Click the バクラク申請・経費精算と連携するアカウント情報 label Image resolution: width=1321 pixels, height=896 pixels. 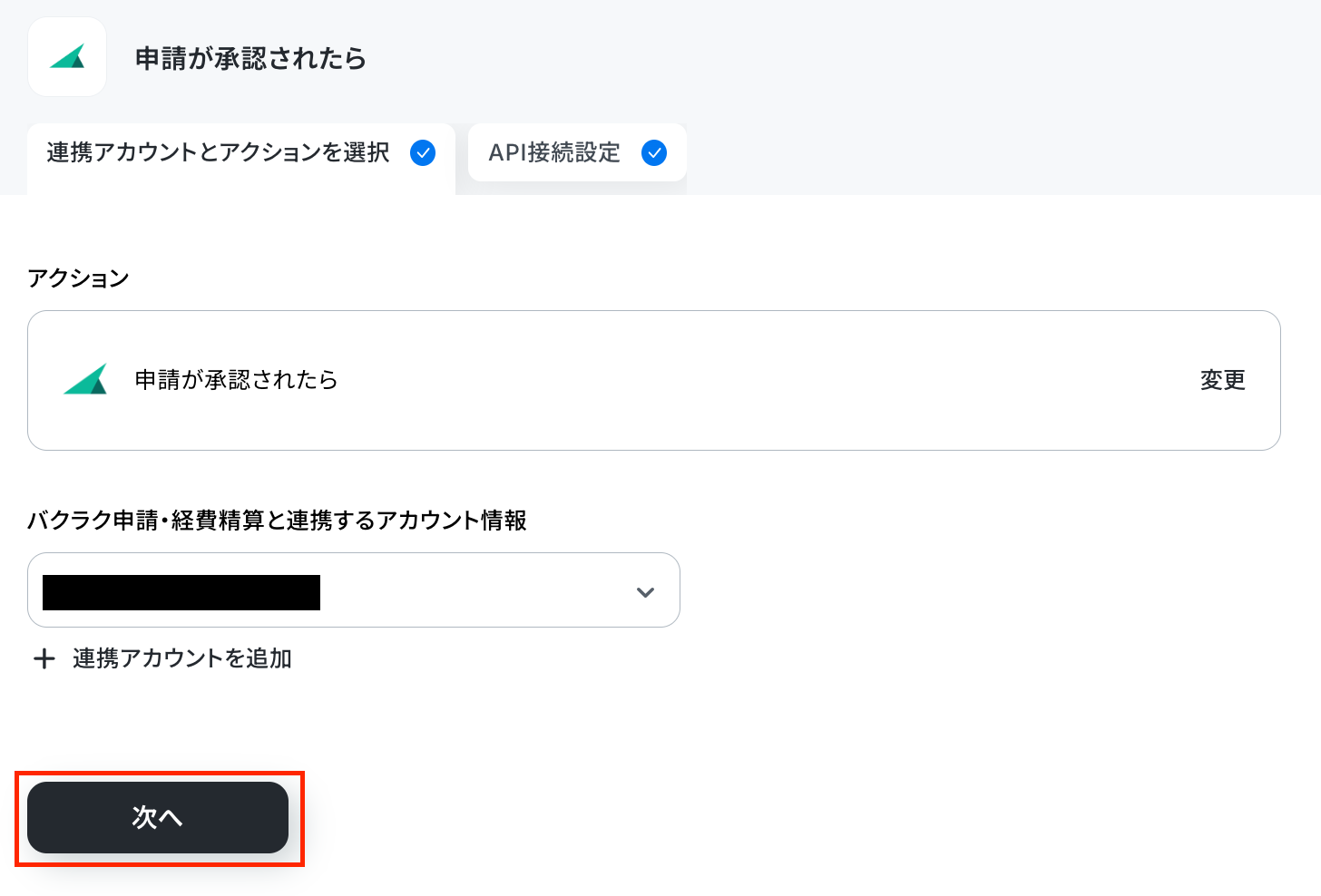pos(277,521)
